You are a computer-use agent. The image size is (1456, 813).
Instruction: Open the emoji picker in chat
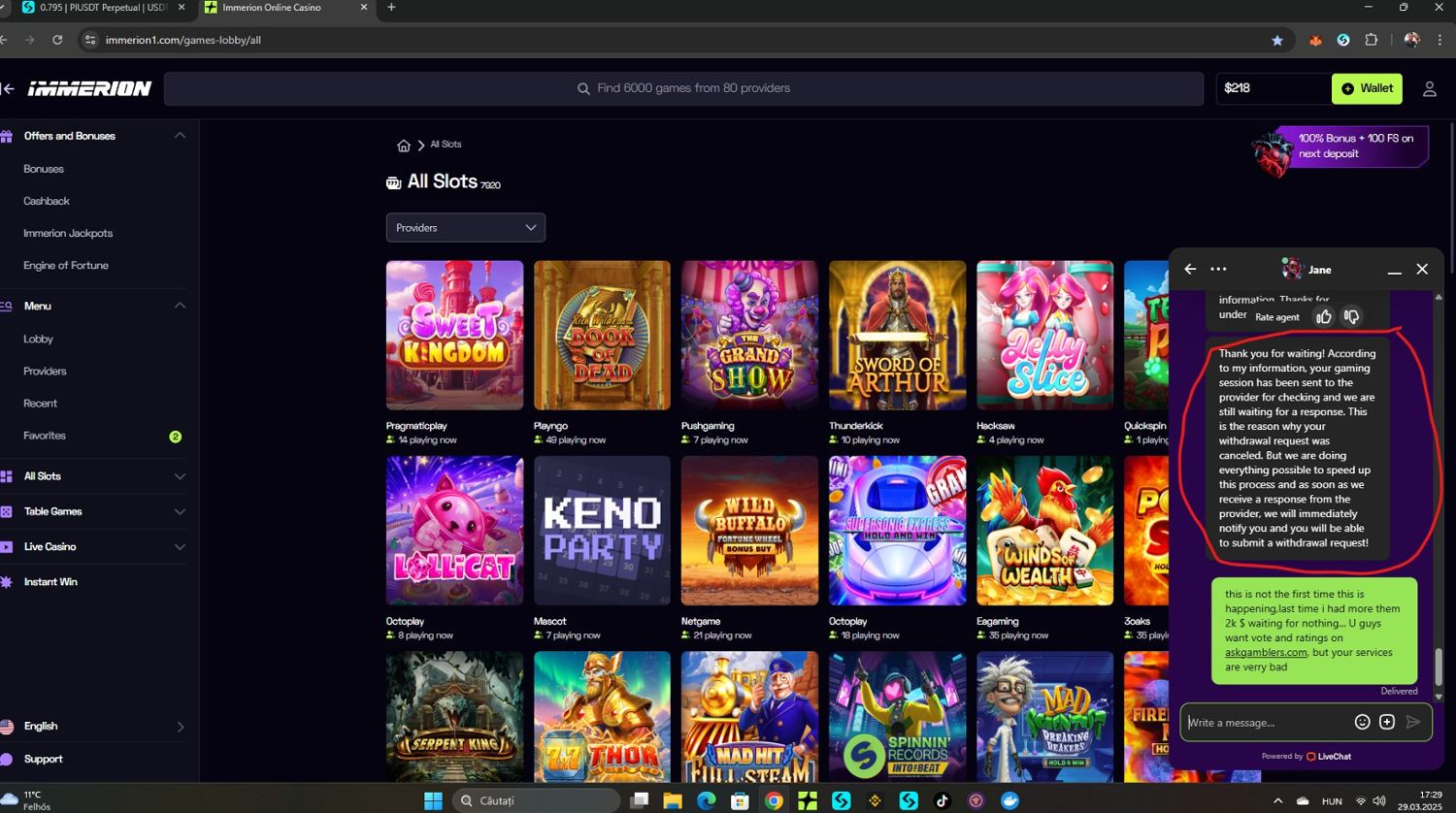[x=1362, y=722]
